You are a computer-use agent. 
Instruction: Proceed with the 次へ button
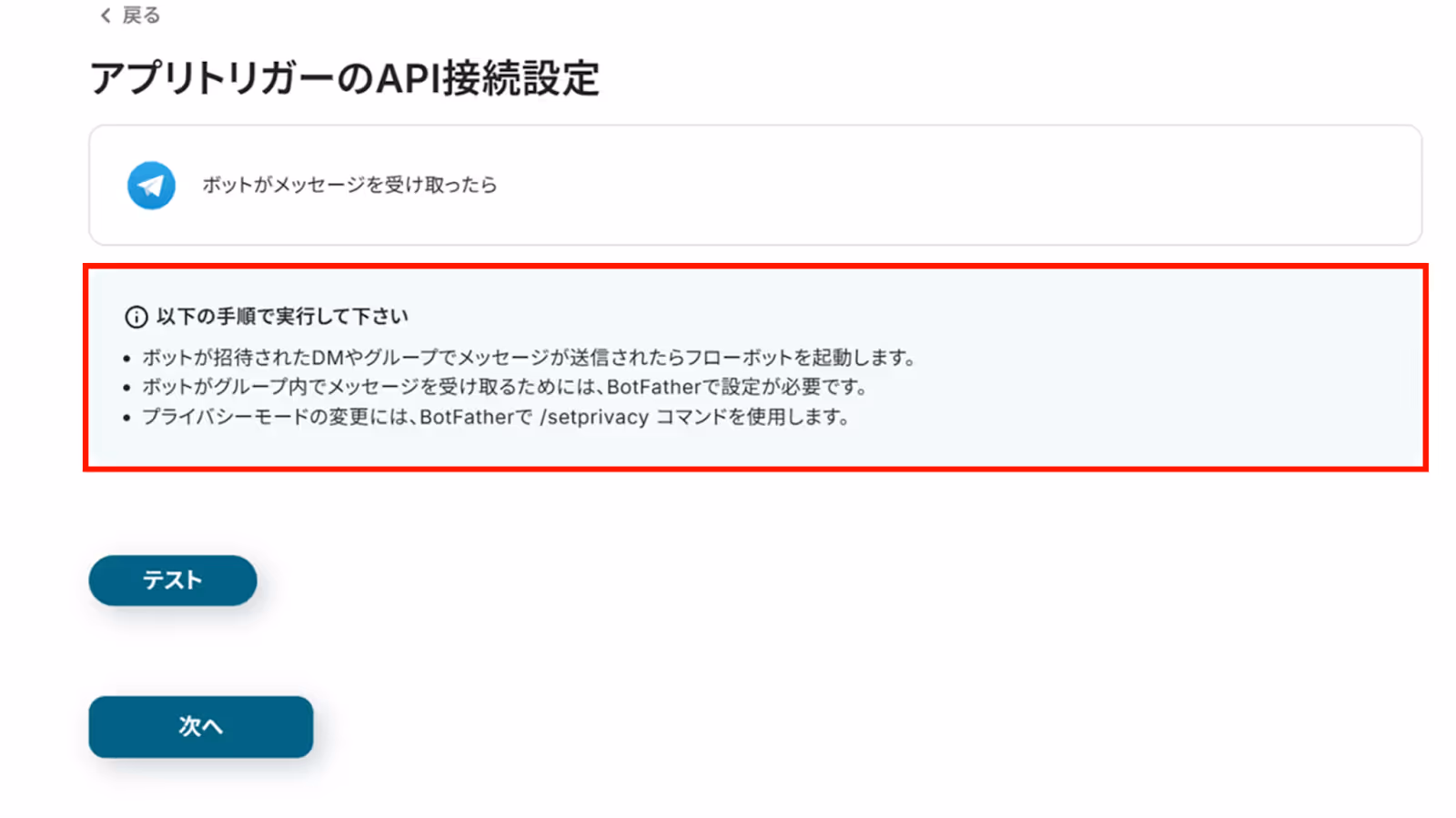[x=201, y=726]
